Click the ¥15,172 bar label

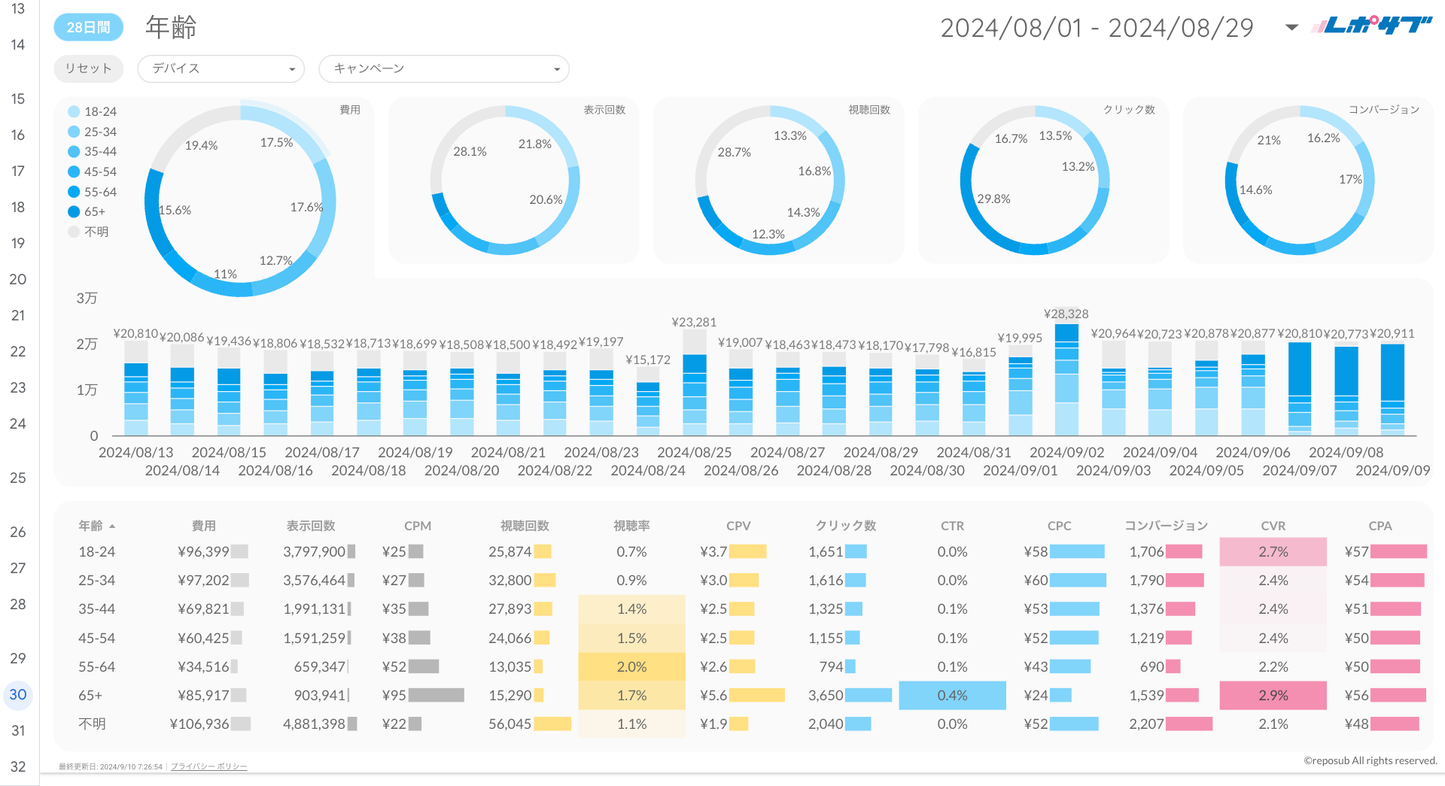(648, 360)
